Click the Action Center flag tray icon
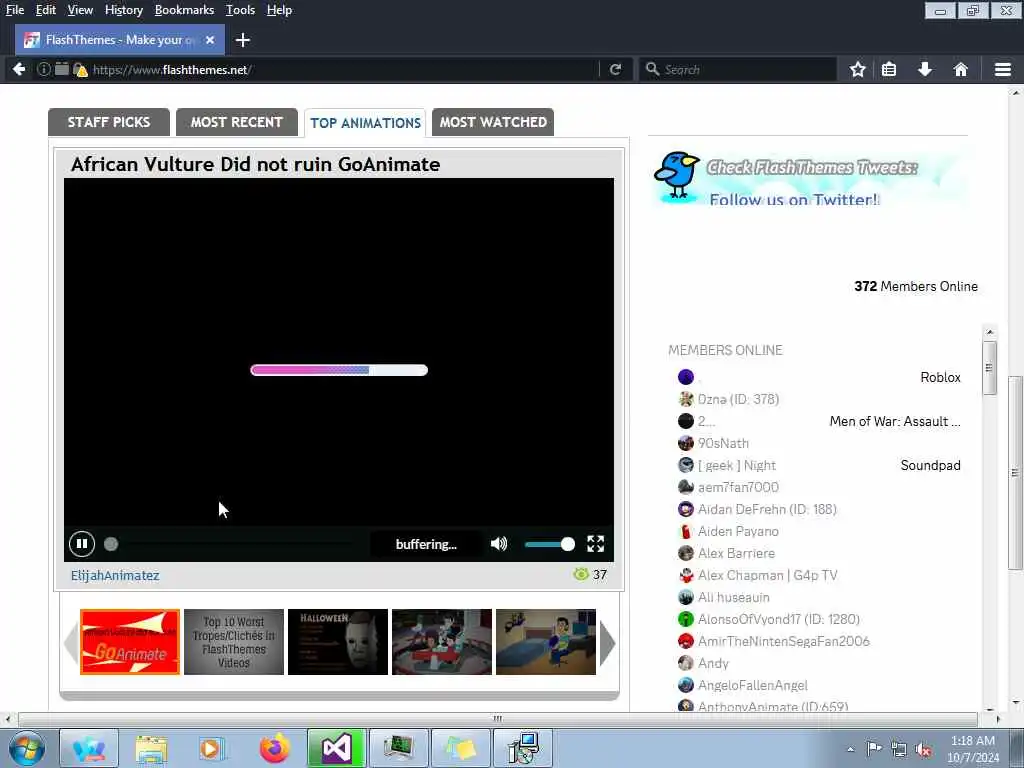This screenshot has width=1024, height=768. (874, 748)
